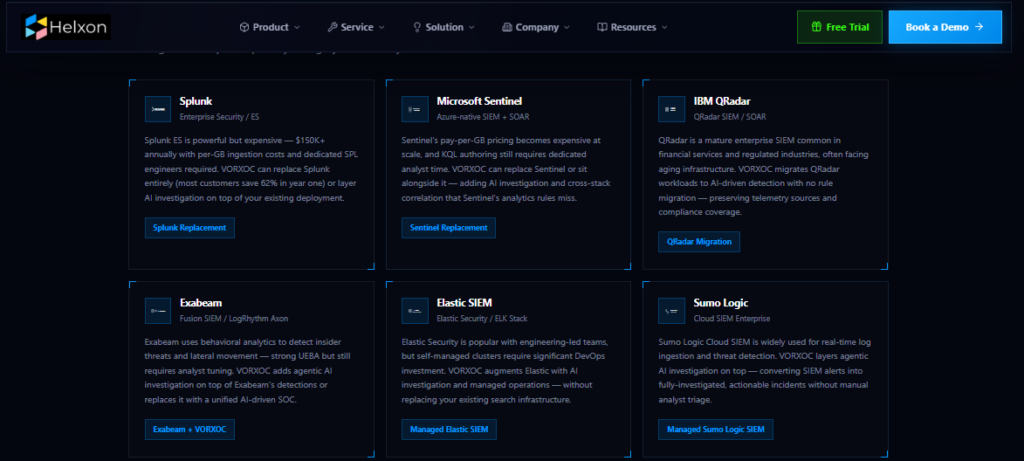1024x461 pixels.
Task: Click the Exabeam card title
Action: tap(201, 303)
